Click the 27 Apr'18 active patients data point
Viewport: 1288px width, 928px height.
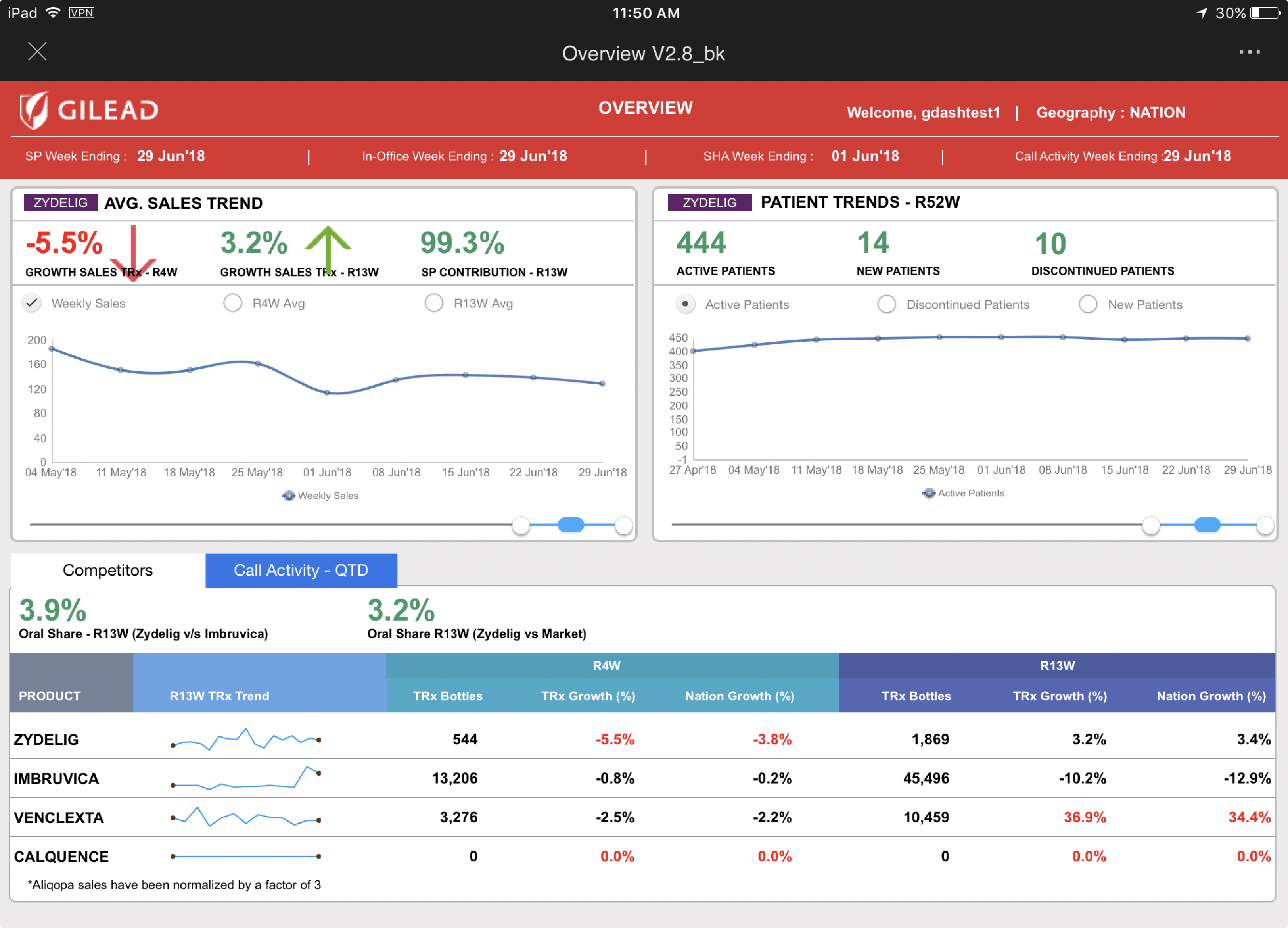pos(693,351)
